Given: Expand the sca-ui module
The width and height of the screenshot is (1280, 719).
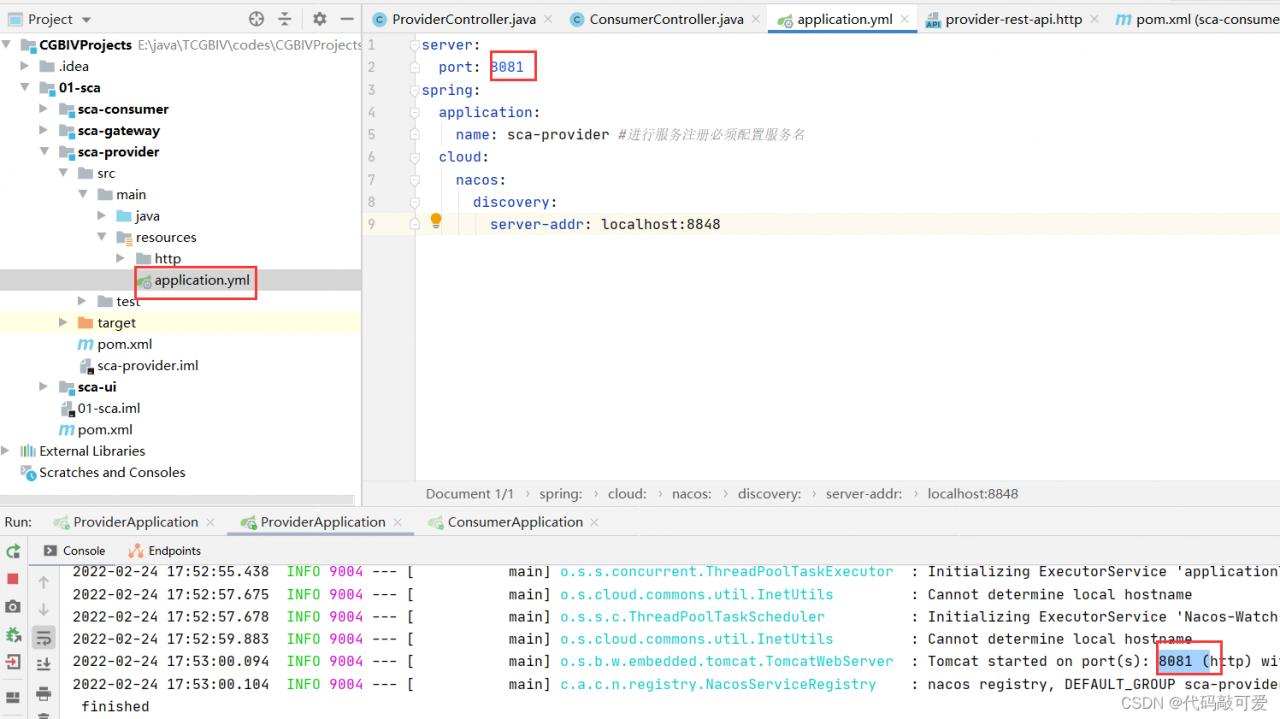Looking at the screenshot, I should (x=44, y=387).
